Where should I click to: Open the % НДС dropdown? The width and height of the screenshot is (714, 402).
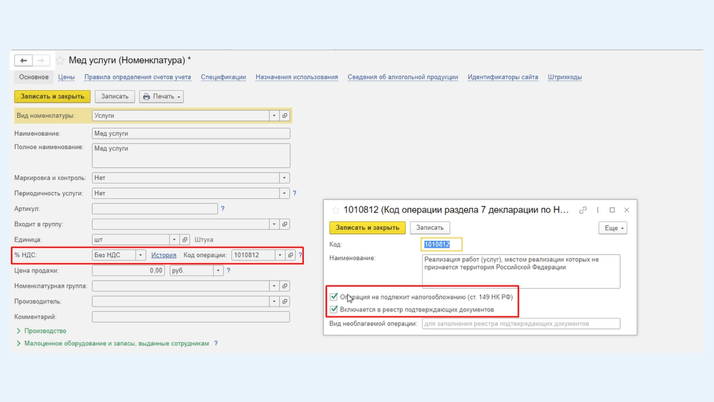coord(140,255)
